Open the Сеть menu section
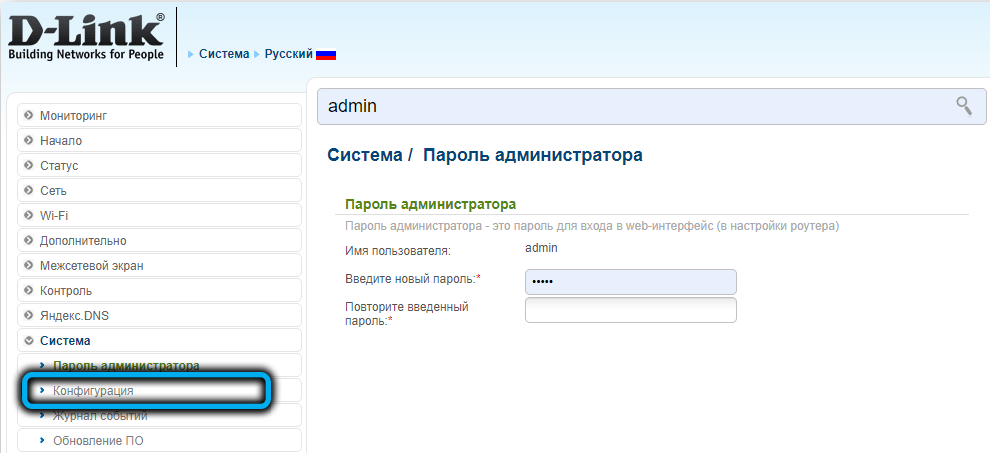The width and height of the screenshot is (990, 453). point(53,191)
